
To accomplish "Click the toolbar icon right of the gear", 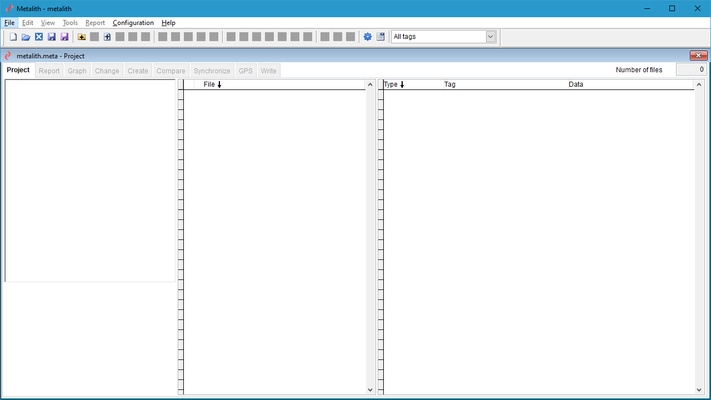I will (x=380, y=37).
